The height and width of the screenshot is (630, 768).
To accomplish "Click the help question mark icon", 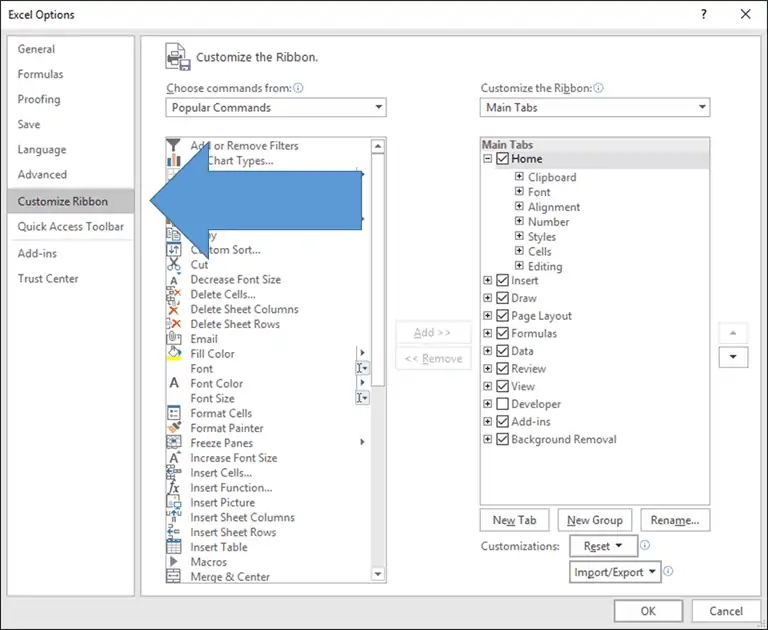I will [704, 14].
